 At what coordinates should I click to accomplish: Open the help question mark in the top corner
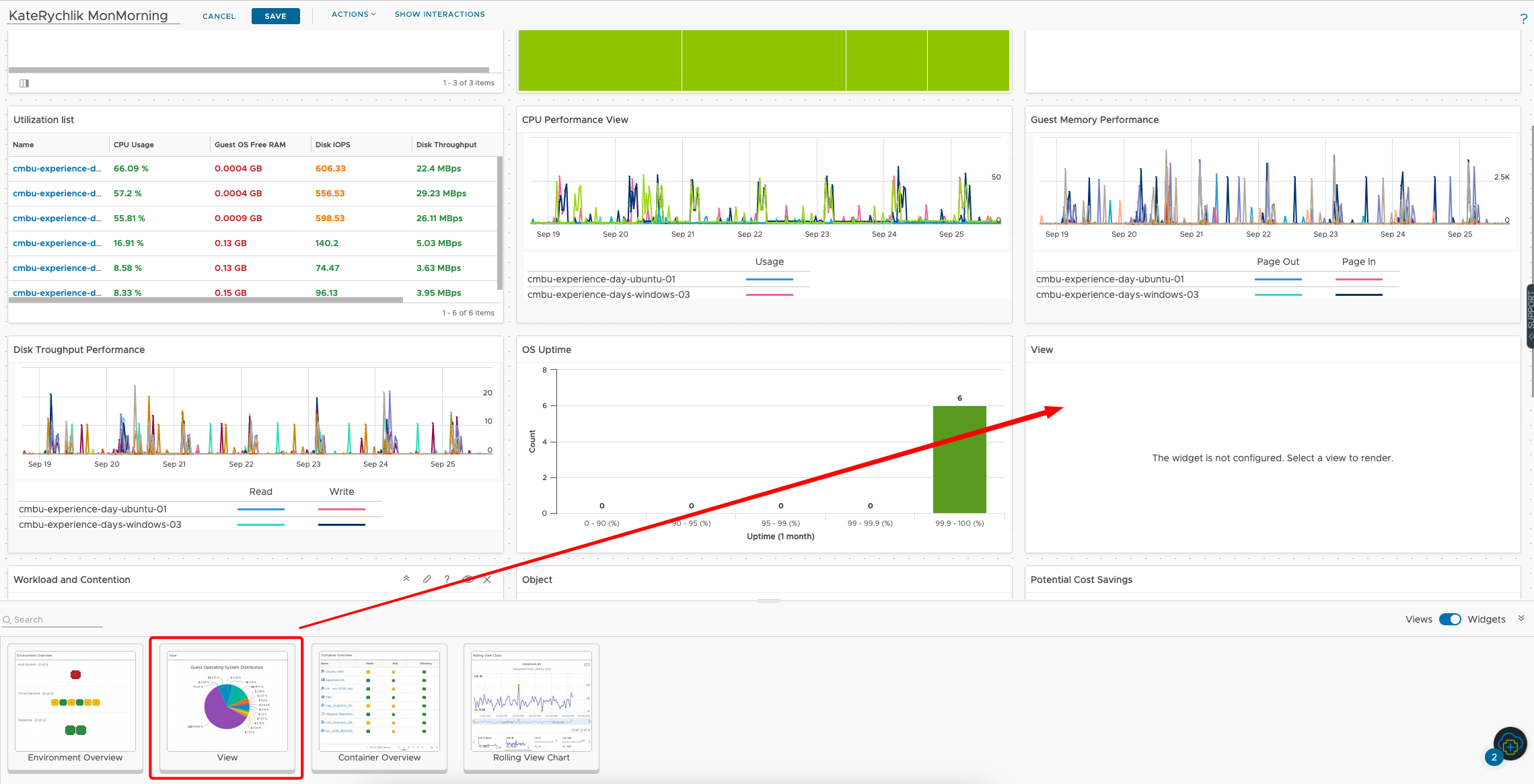pyautogui.click(x=1523, y=18)
